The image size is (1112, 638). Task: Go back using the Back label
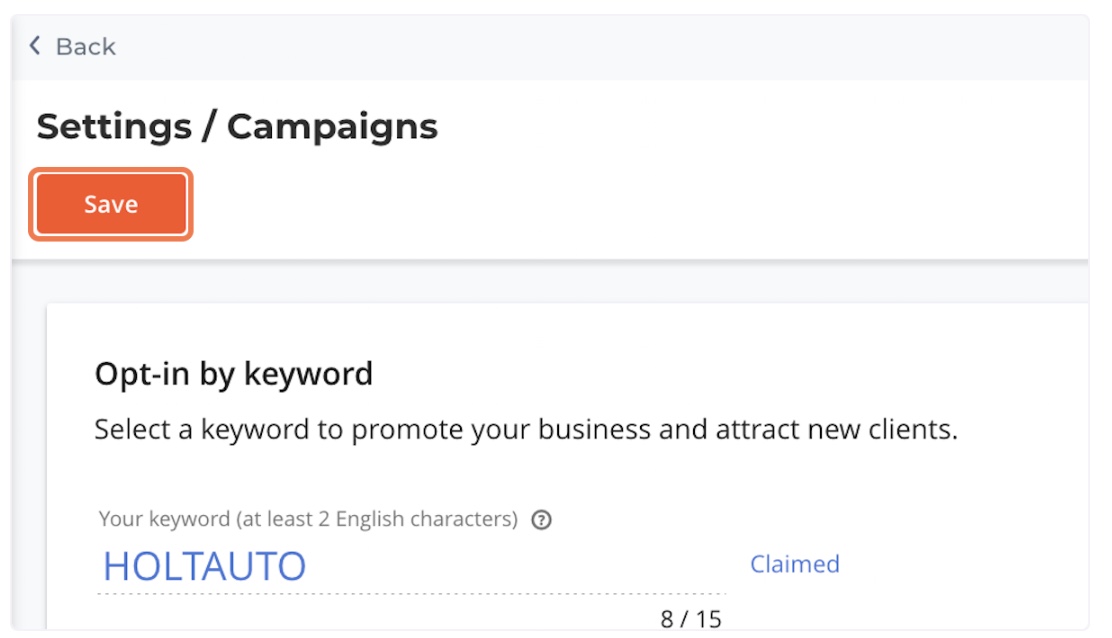(x=86, y=47)
